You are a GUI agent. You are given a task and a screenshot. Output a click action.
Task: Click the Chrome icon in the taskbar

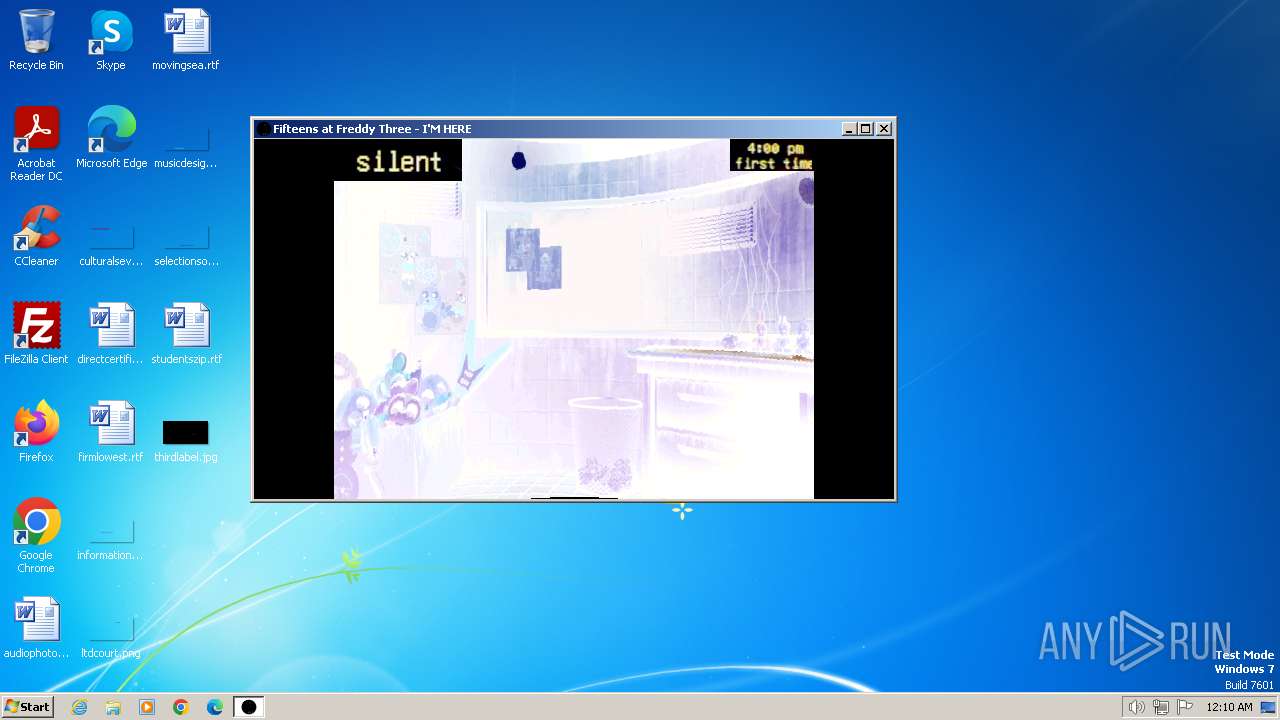(x=181, y=707)
